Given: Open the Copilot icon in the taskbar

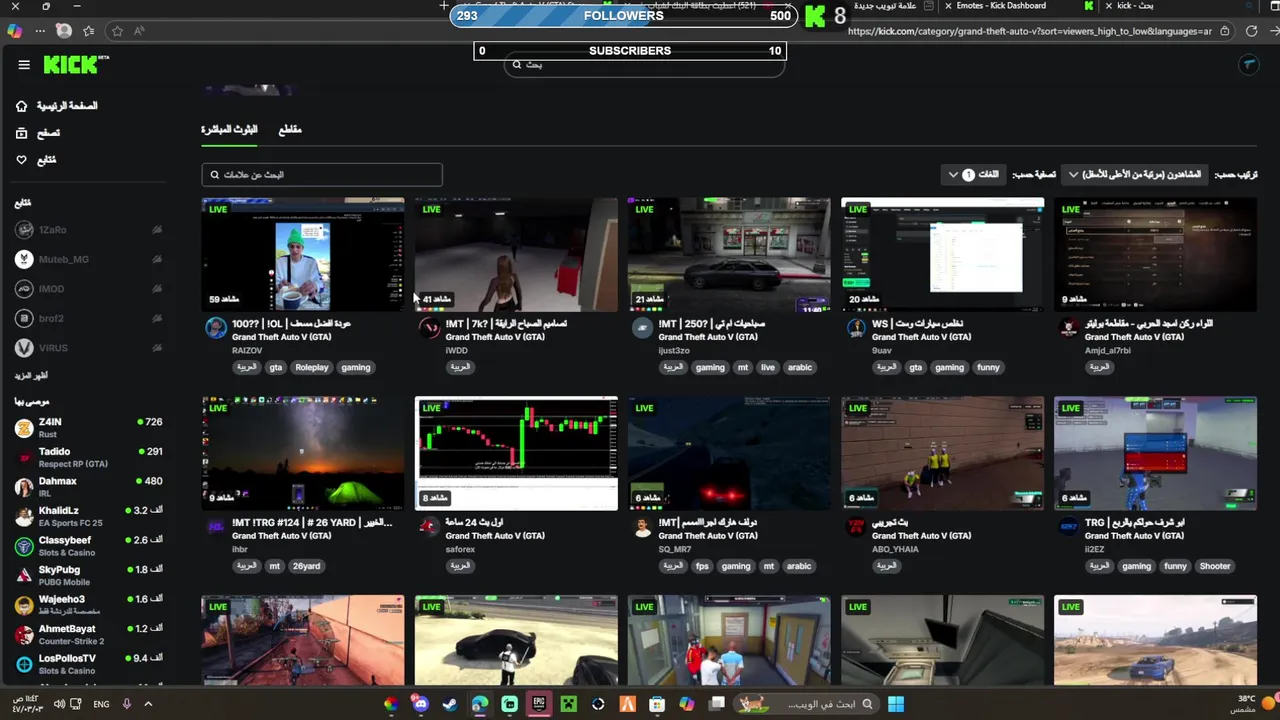Looking at the screenshot, I should pyautogui.click(x=687, y=704).
